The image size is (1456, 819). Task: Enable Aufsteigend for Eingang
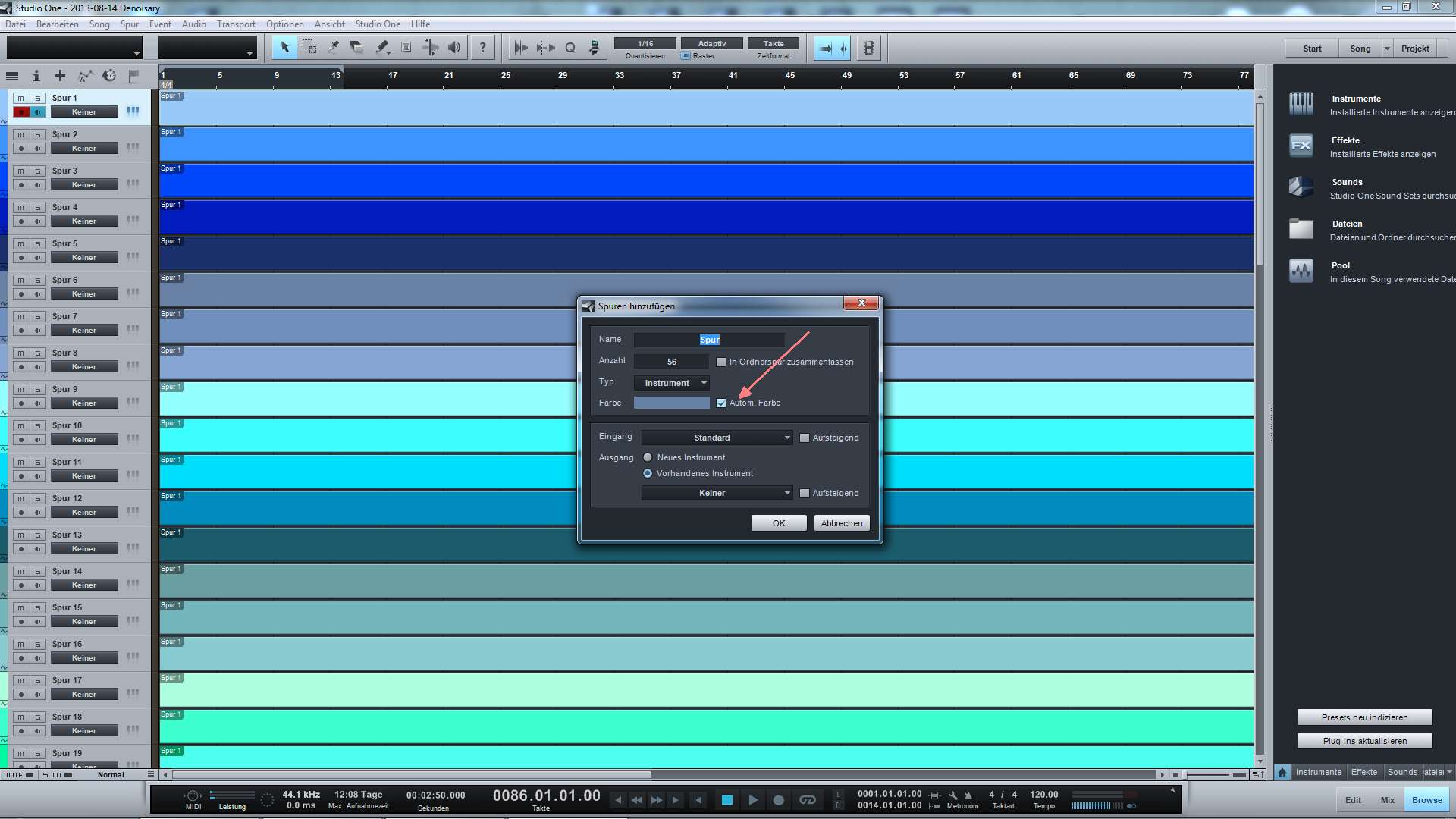pos(805,438)
